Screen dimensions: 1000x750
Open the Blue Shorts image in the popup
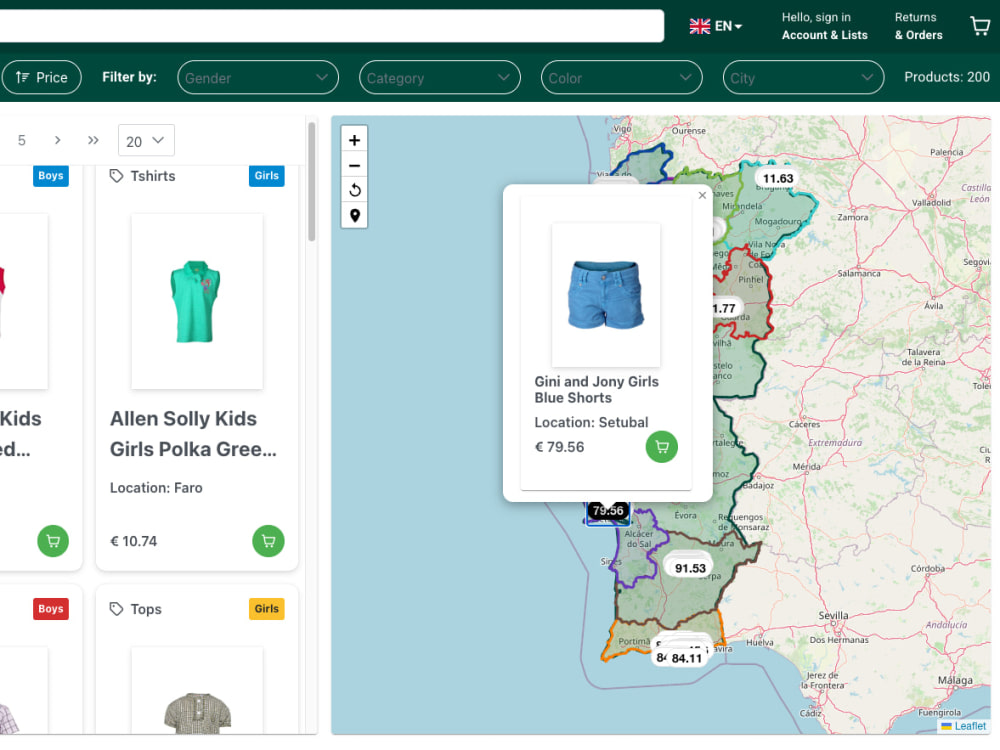tap(606, 295)
